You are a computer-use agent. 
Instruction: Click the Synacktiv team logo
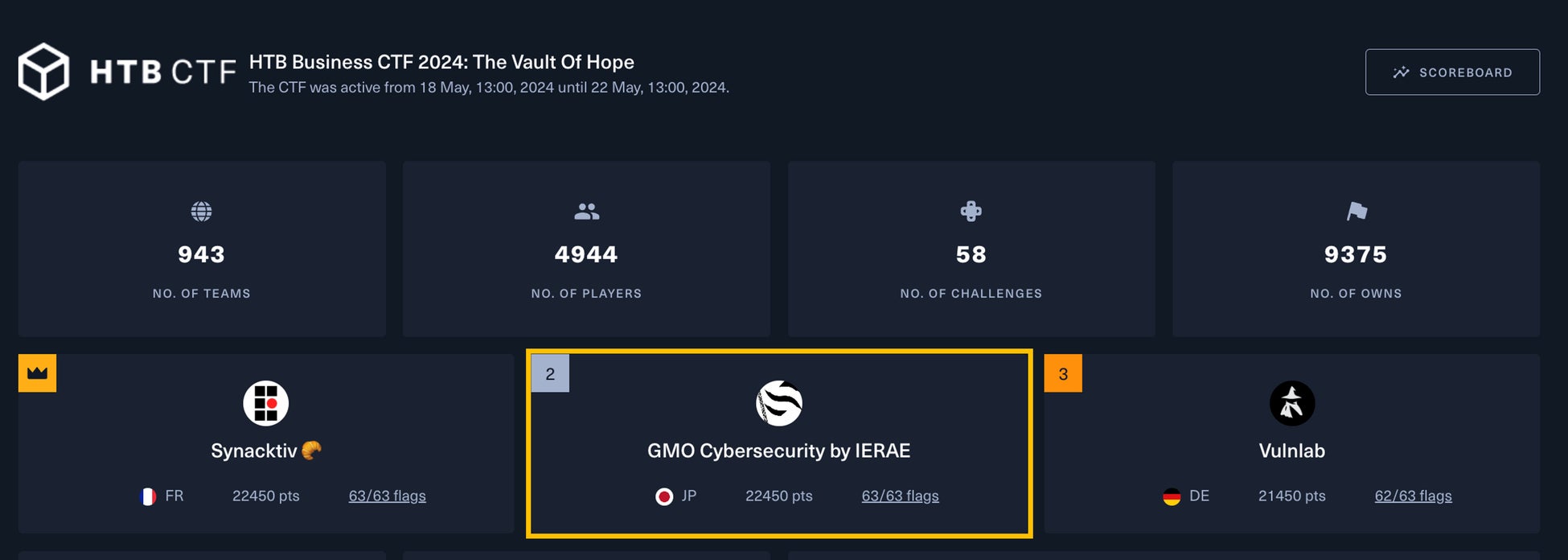coord(265,403)
